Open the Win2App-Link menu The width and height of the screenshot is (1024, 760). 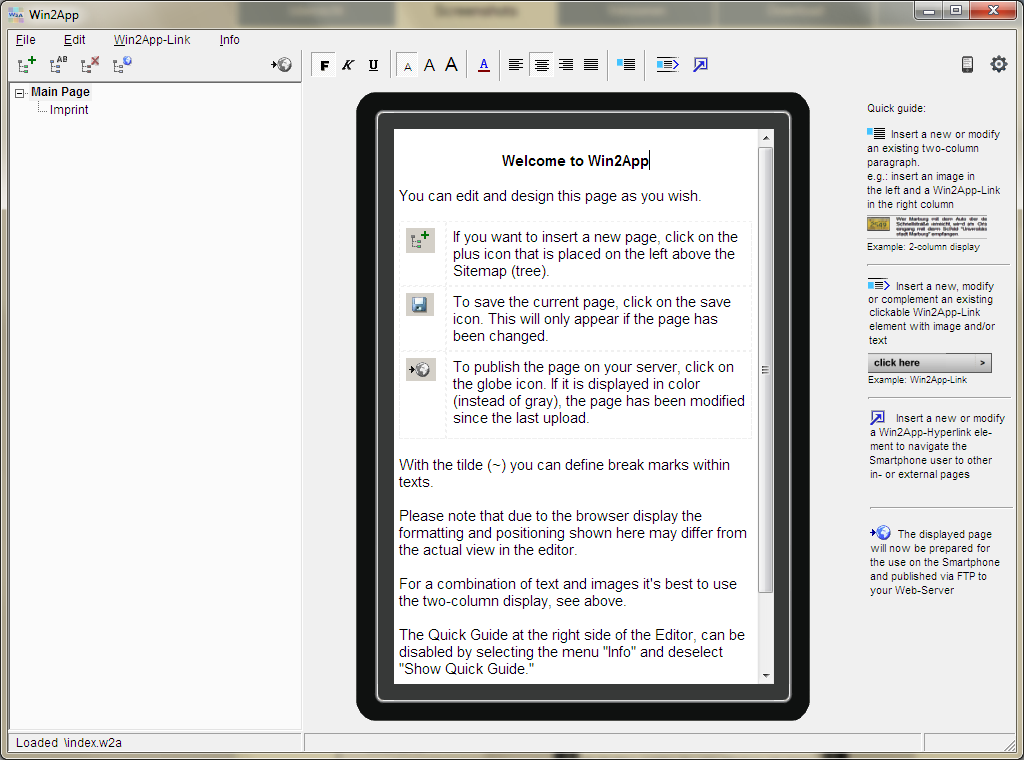coord(152,40)
